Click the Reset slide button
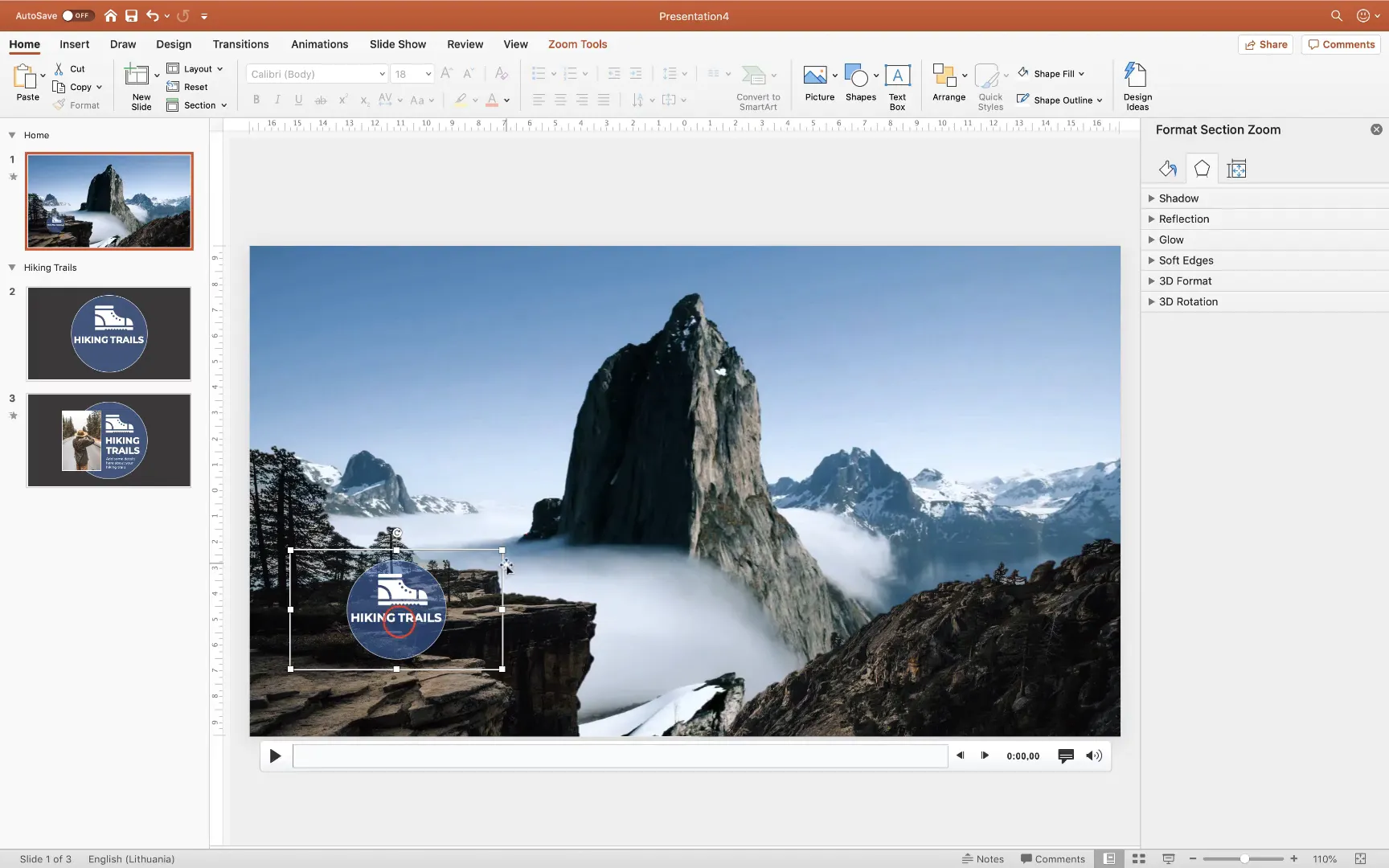 (x=187, y=87)
